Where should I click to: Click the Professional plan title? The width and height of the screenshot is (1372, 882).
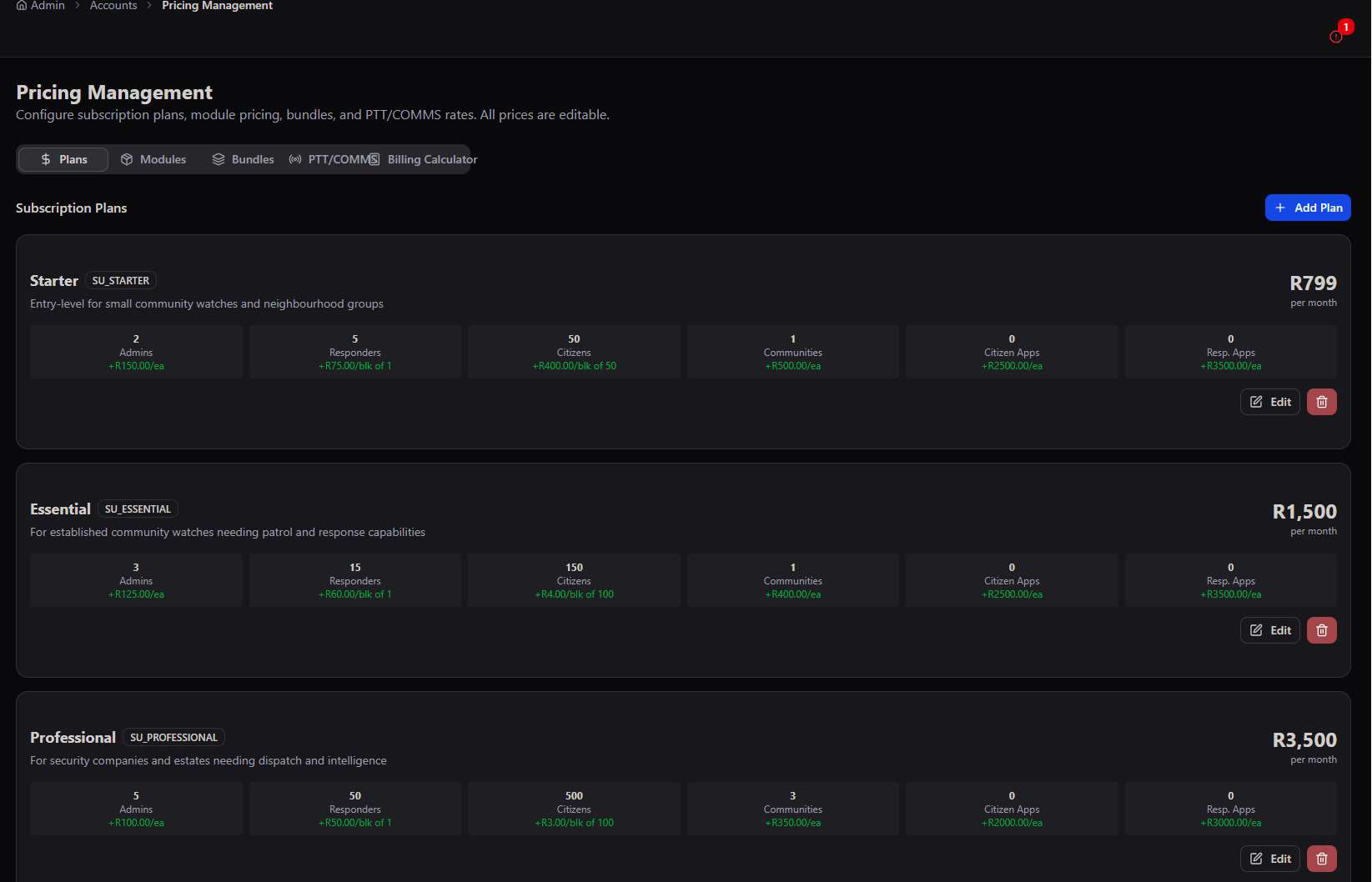click(x=73, y=738)
